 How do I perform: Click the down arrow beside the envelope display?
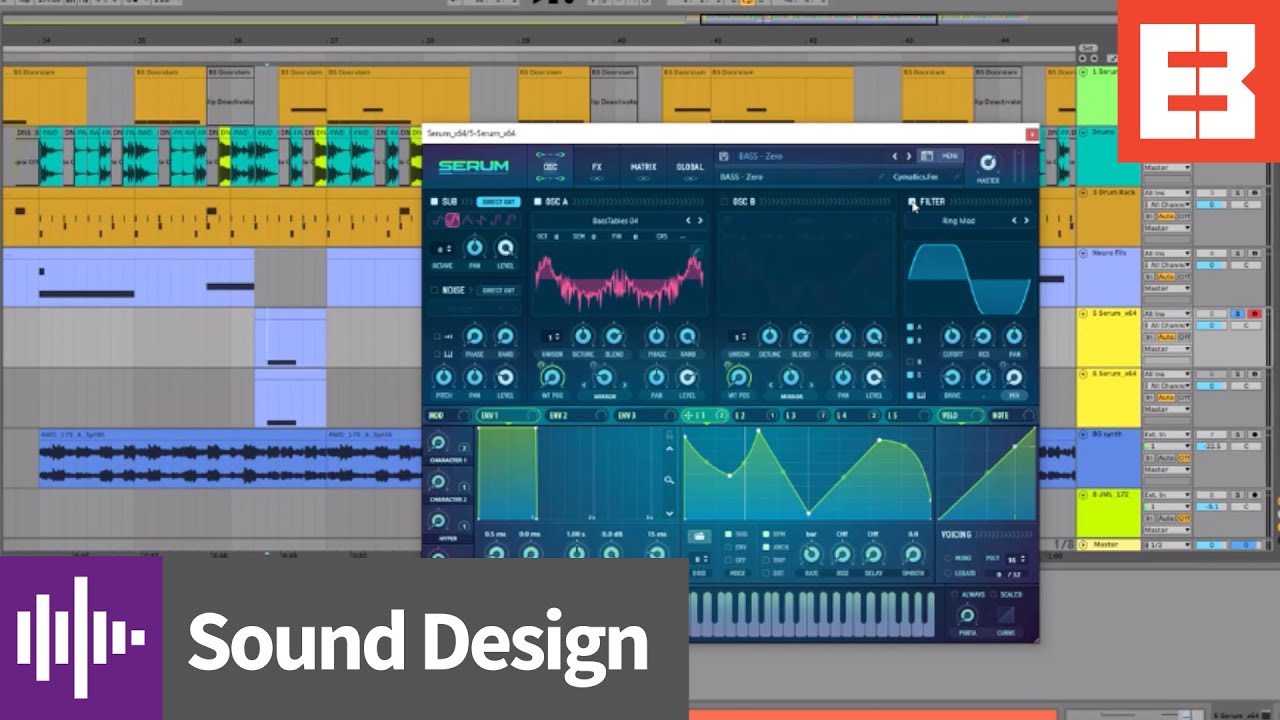[x=669, y=513]
